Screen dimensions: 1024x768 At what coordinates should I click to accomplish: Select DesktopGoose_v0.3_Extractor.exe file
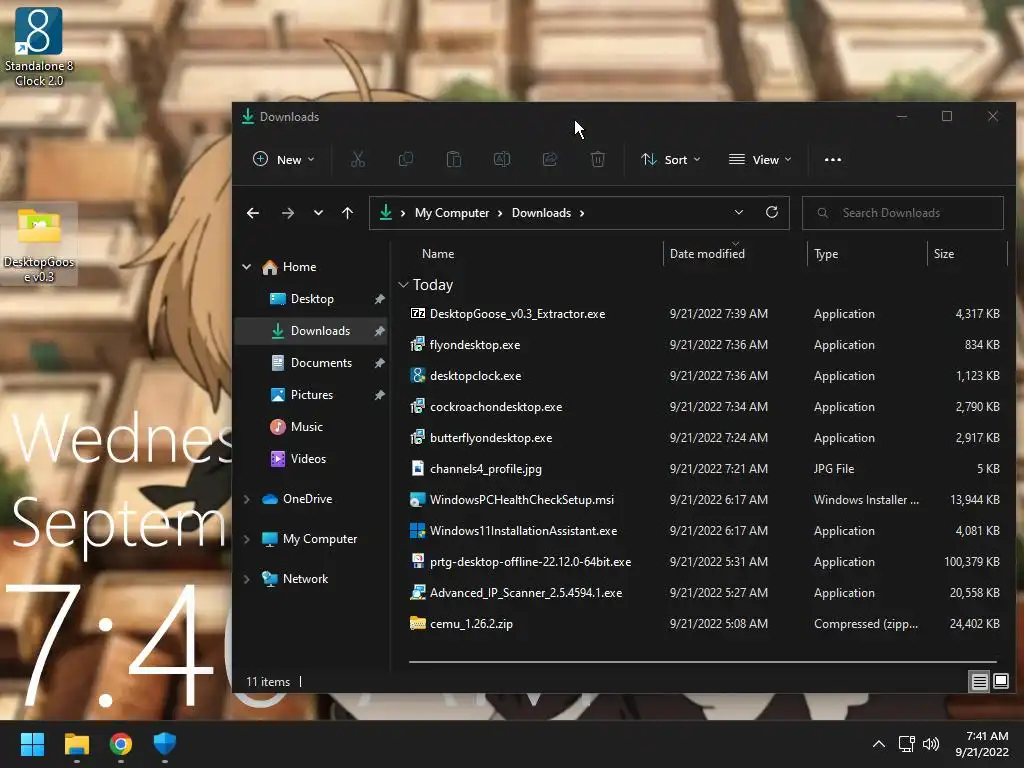(703, 314)
